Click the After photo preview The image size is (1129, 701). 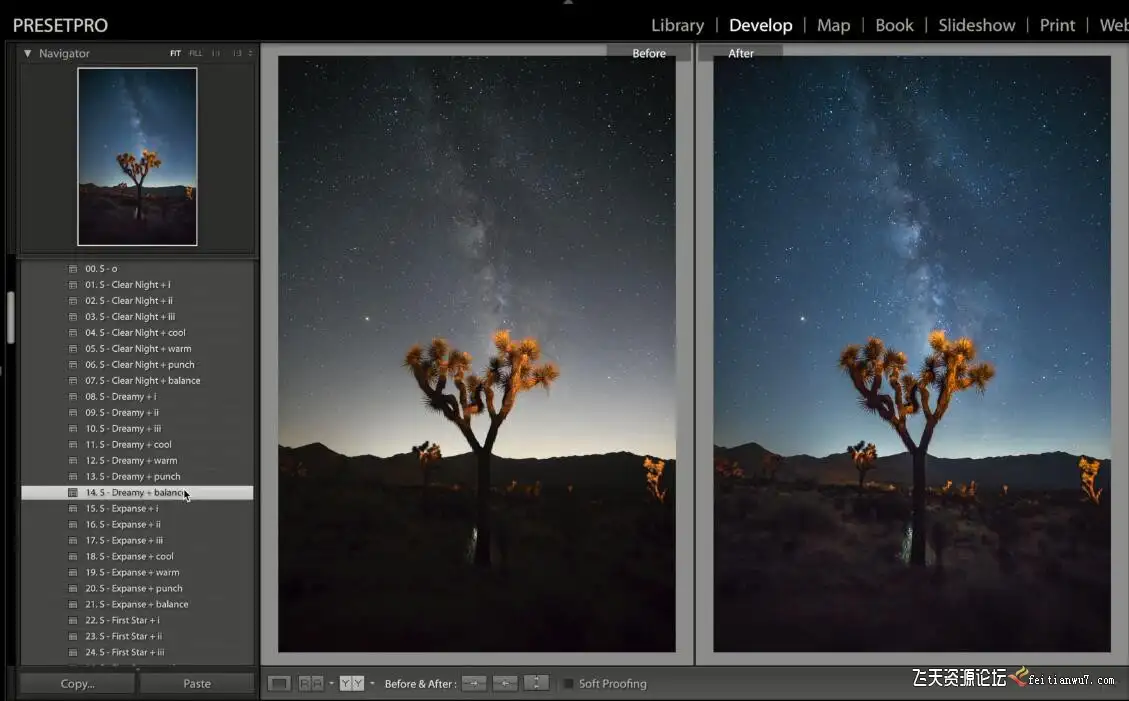(912, 354)
